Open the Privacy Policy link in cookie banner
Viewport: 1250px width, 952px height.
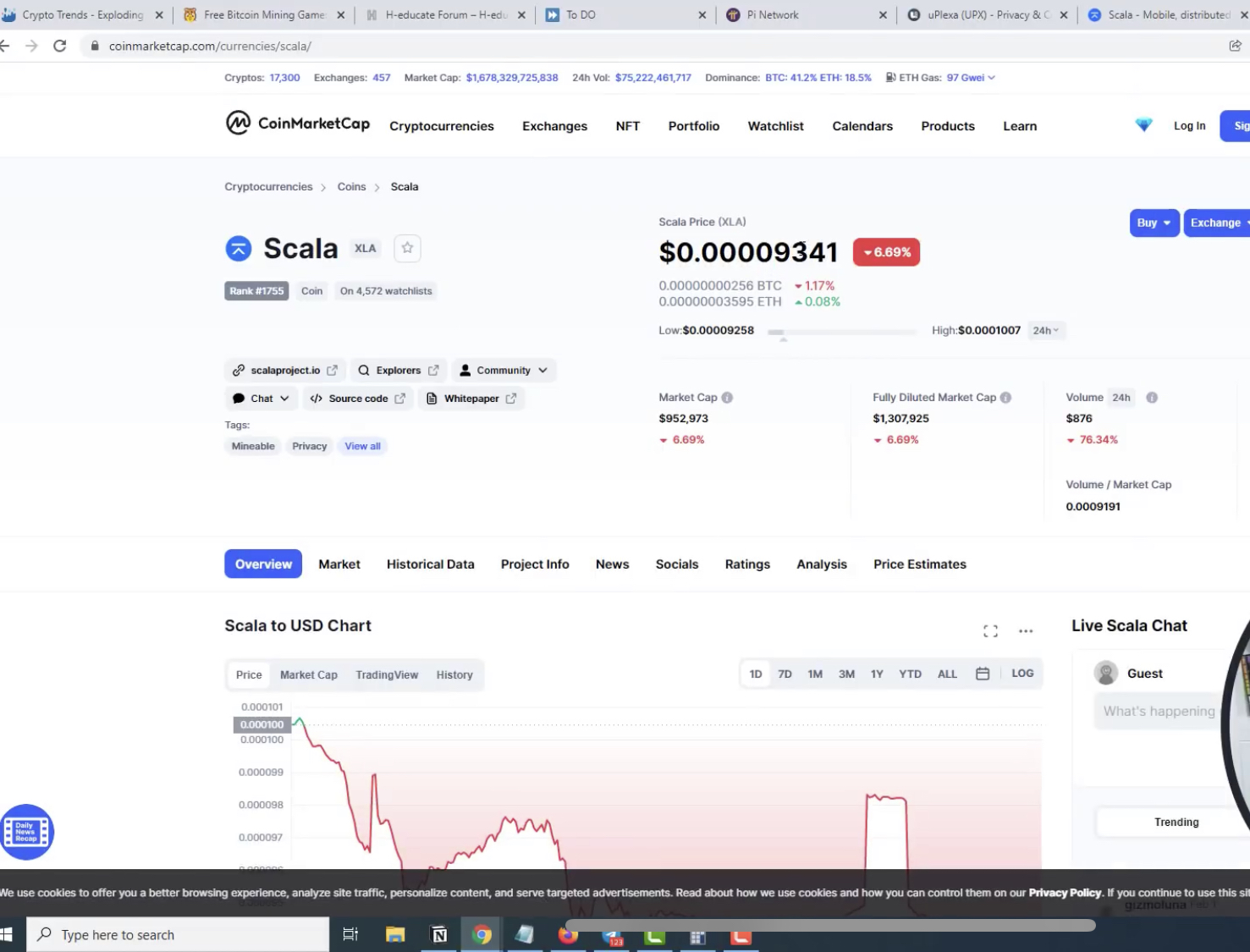click(x=1065, y=893)
